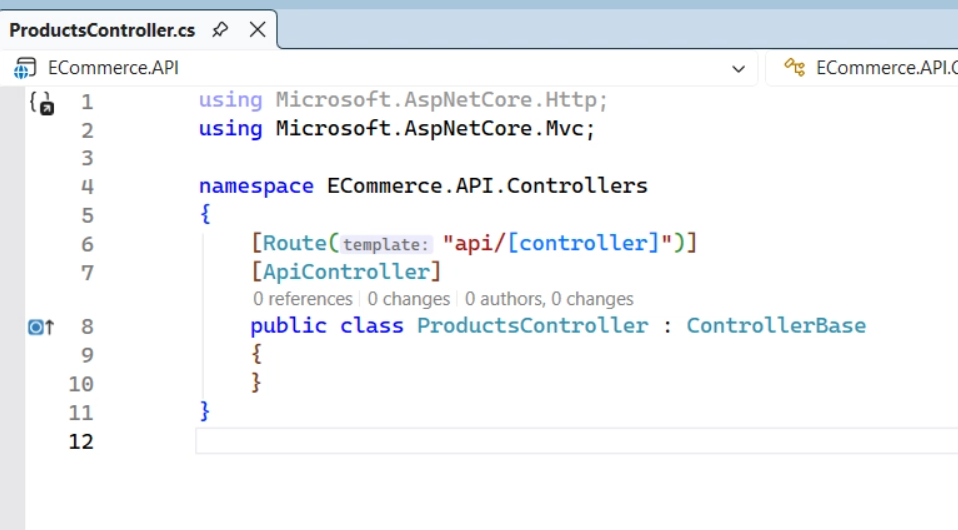Screen dimensions: 958x530
Task: Click the inheritance margin icon on line 8
Action: click(41, 327)
